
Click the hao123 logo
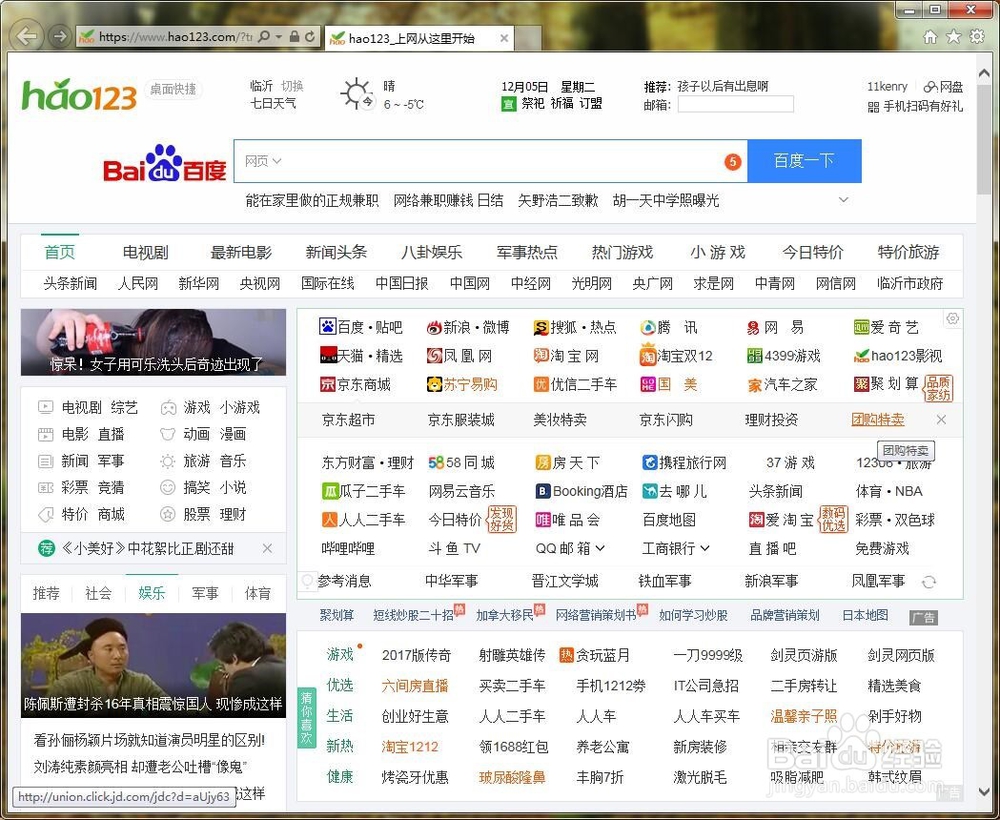[x=79, y=95]
